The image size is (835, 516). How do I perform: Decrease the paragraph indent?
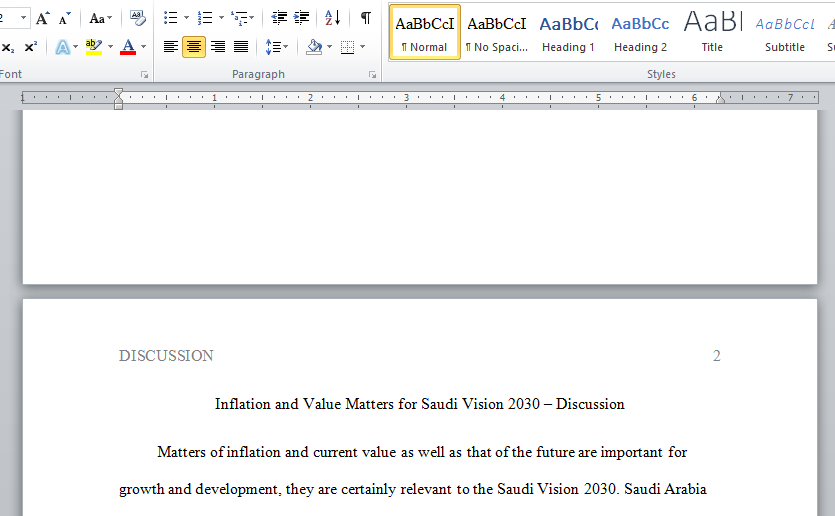tap(279, 18)
